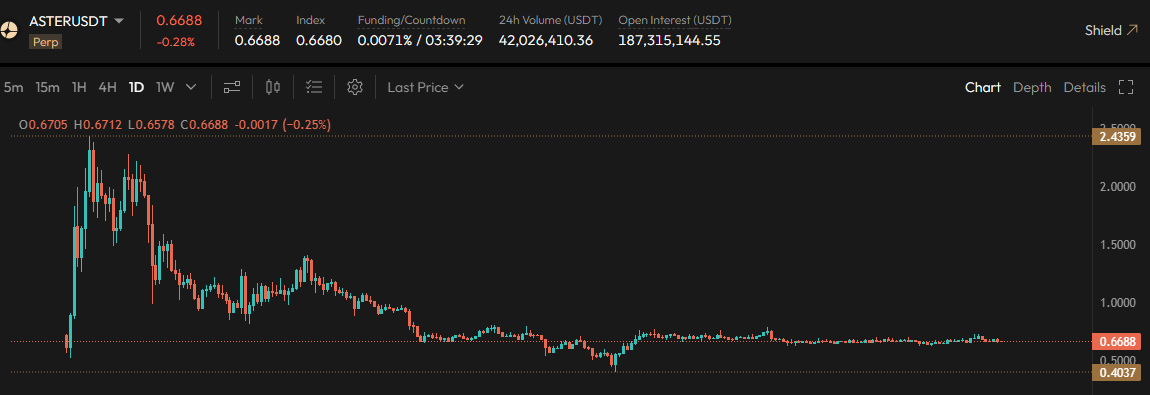Select the 5m timeframe

click(x=13, y=87)
